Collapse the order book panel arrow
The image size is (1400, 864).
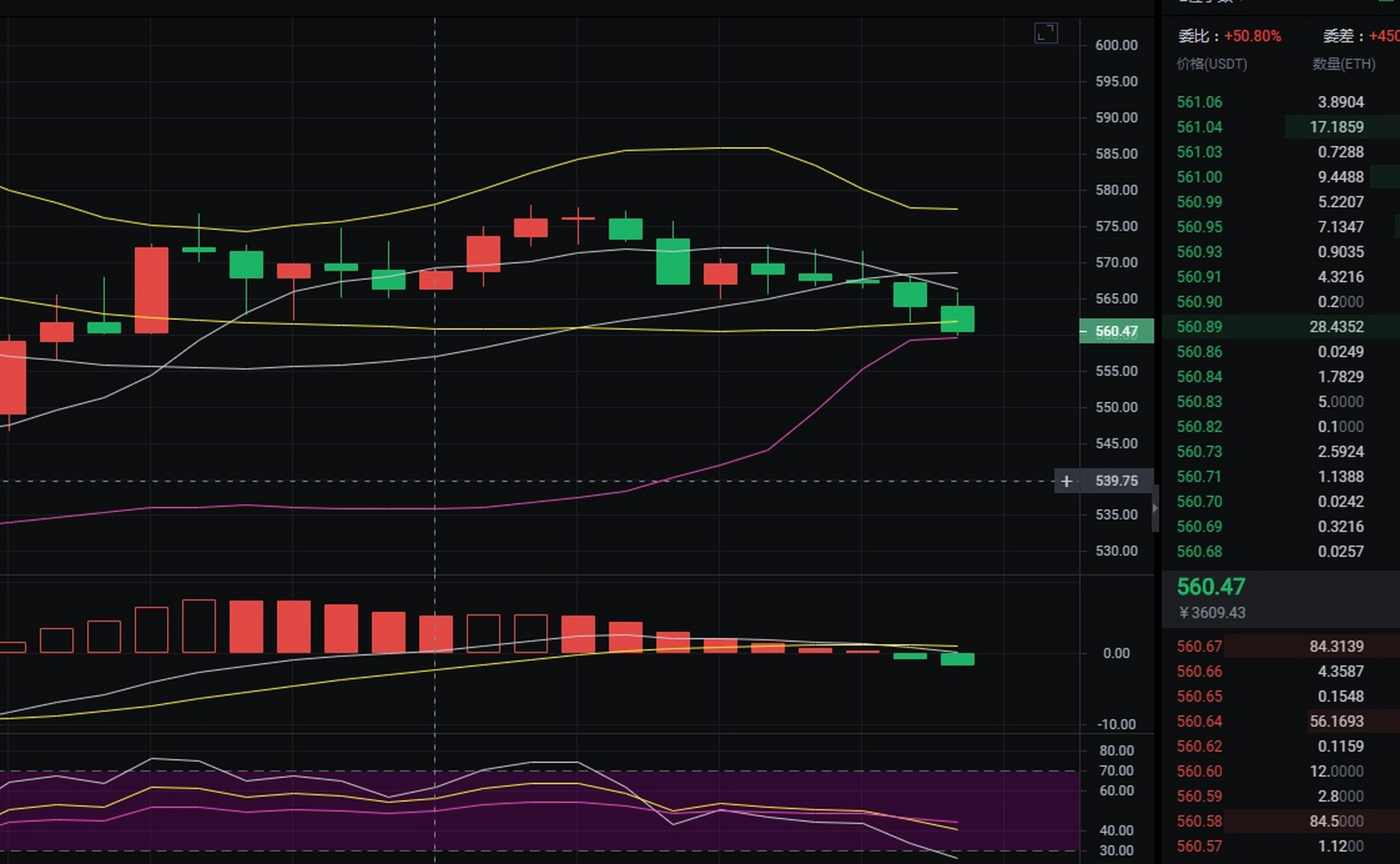tap(1155, 508)
